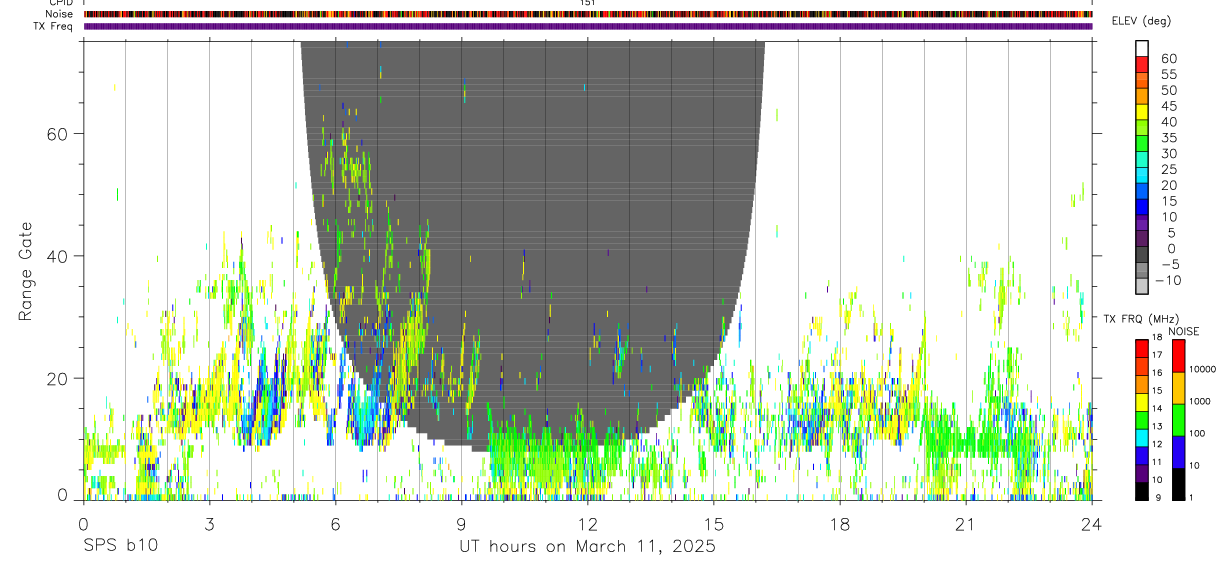Image resolution: width=1228 pixels, height=567 pixels.
Task: Click the 21 hour tick label
Action: (966, 524)
